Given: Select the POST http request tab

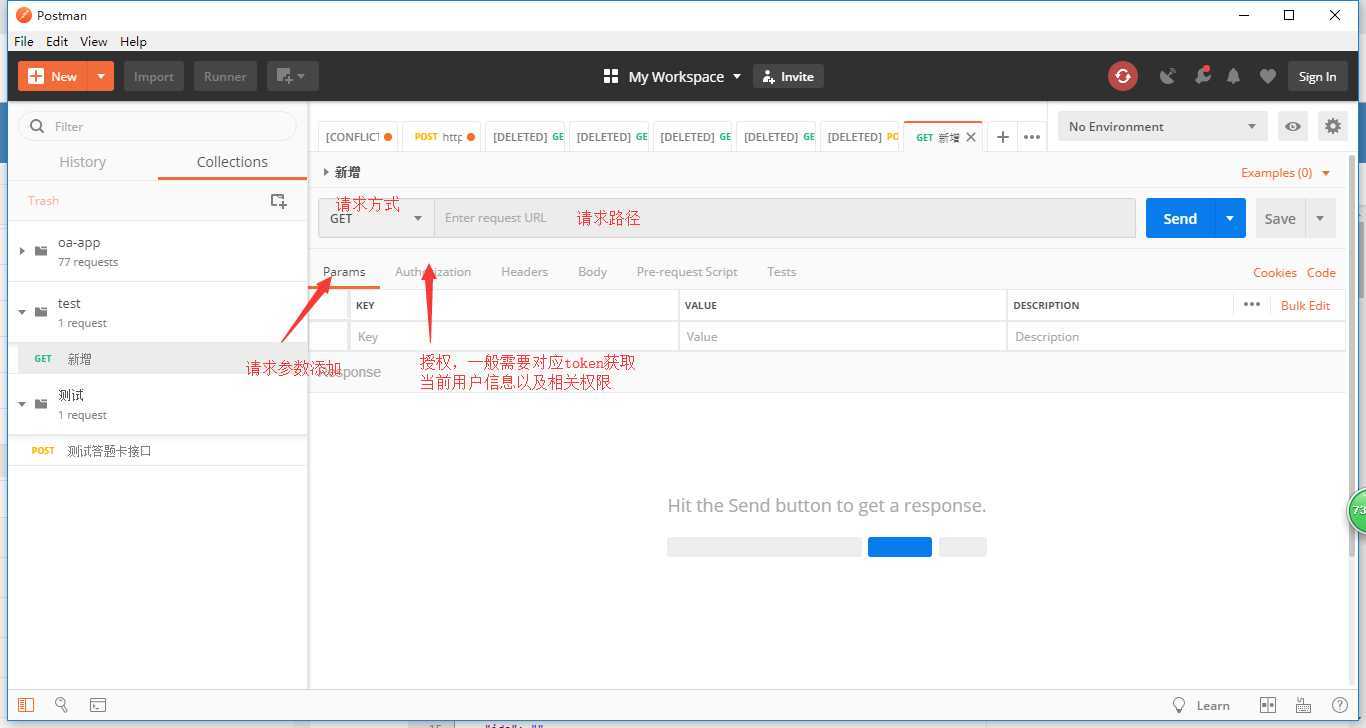Looking at the screenshot, I should pyautogui.click(x=441, y=137).
